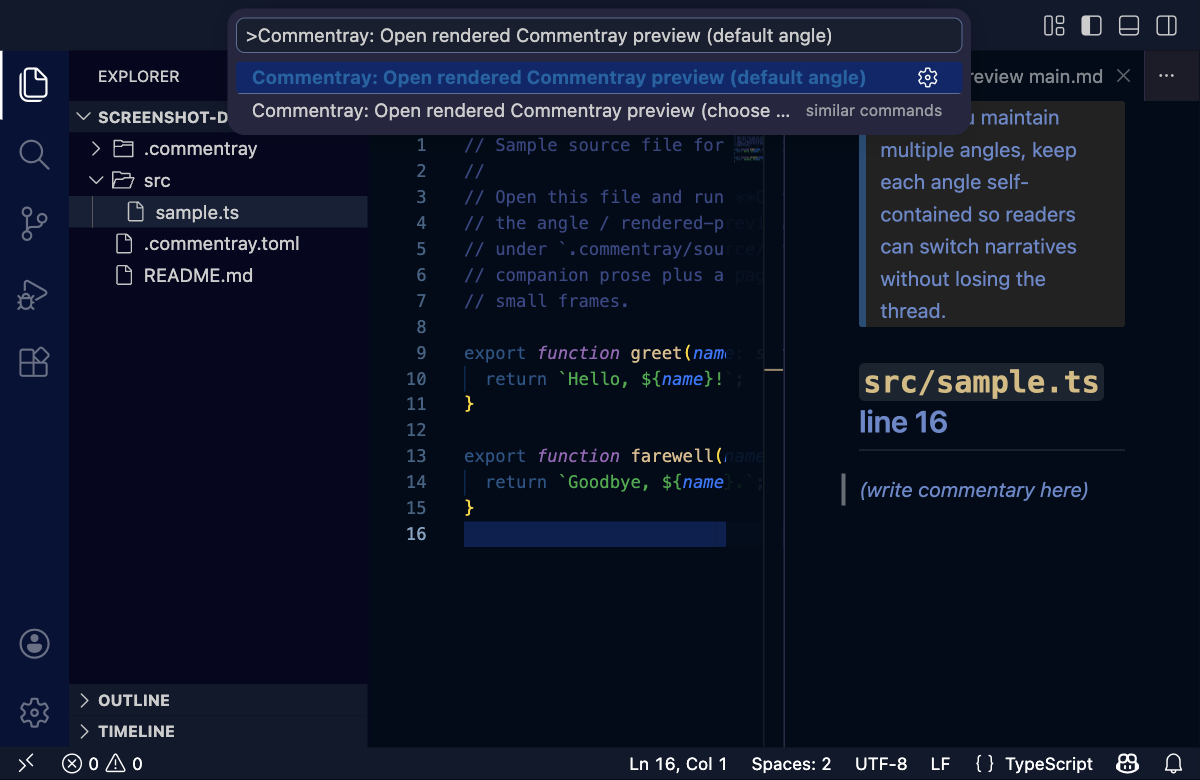Change the LF end of line sequence
The height and width of the screenshot is (780, 1200).
coord(940,764)
